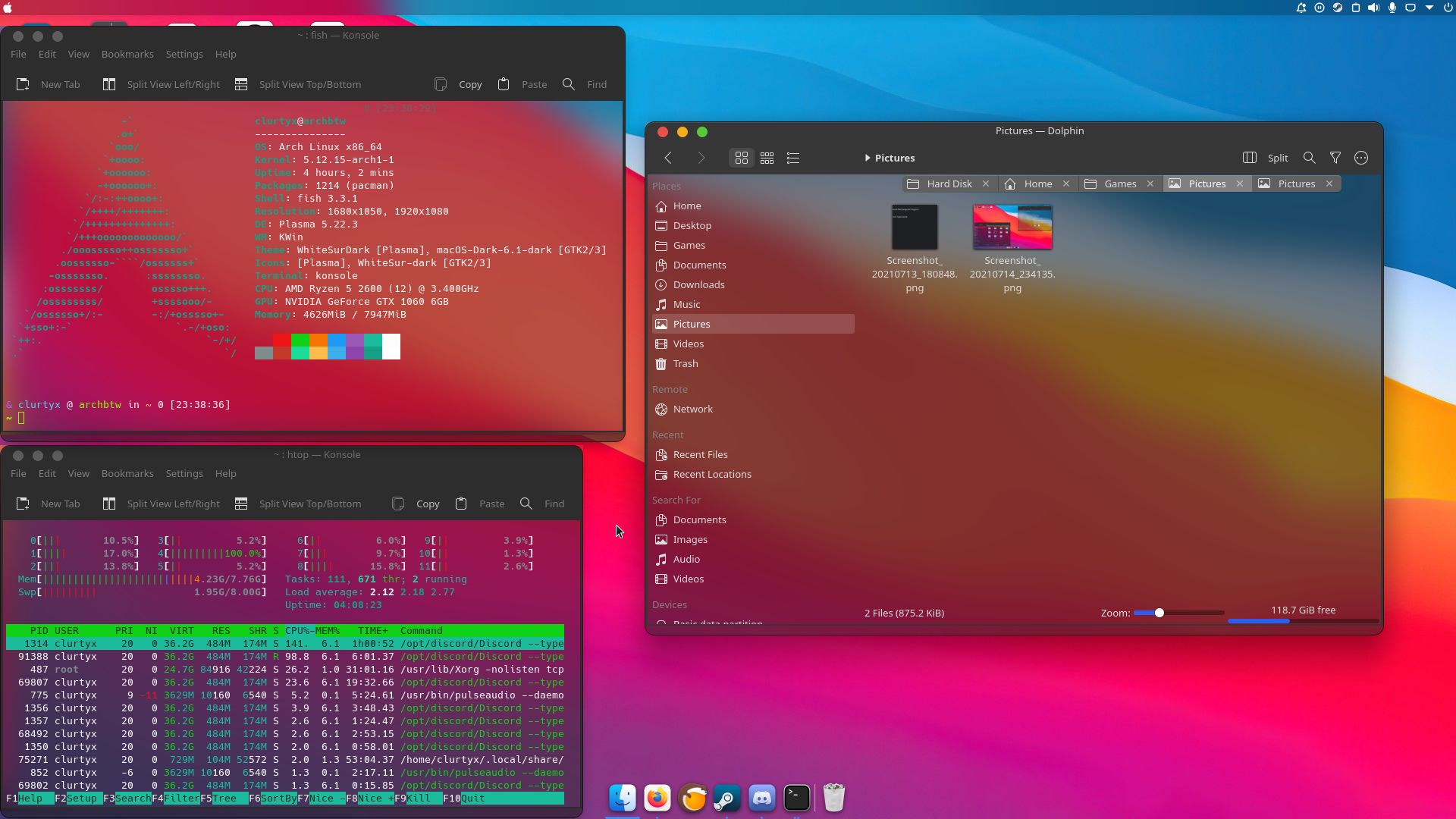Open Dolphin's search with the magnifier icon
Image resolution: width=1456 pixels, height=819 pixels.
tap(1309, 158)
